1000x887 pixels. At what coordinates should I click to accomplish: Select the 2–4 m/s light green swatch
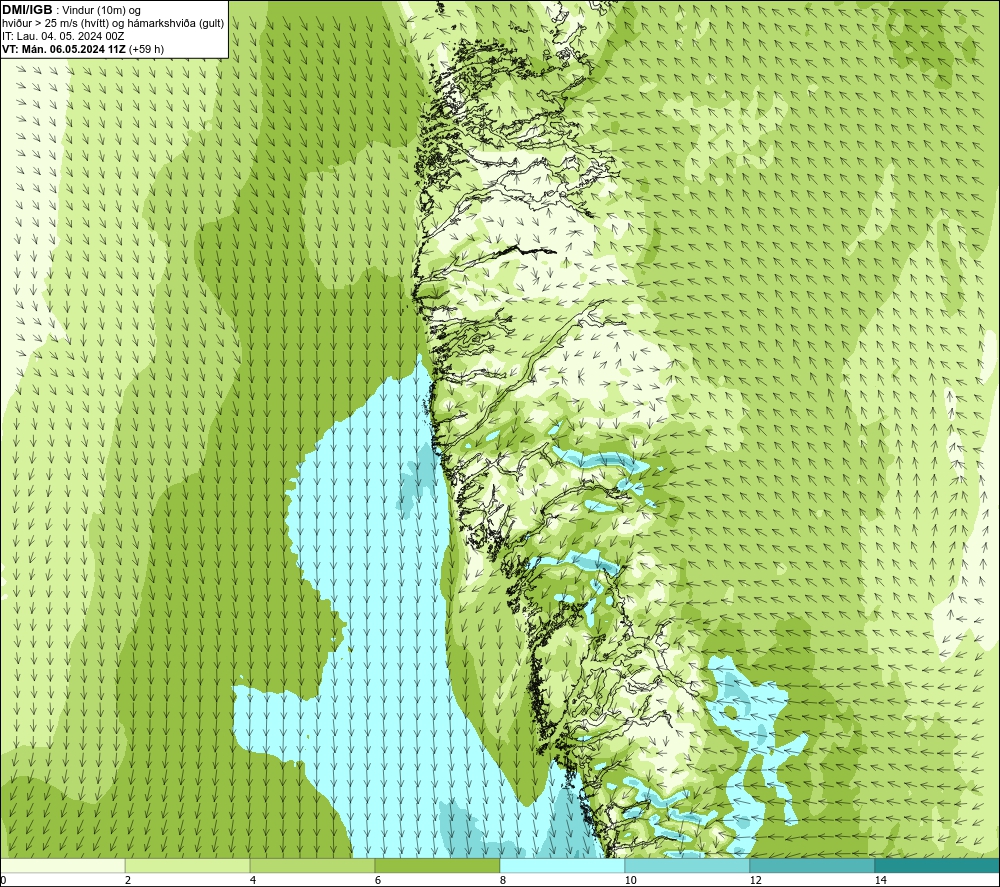click(x=188, y=865)
